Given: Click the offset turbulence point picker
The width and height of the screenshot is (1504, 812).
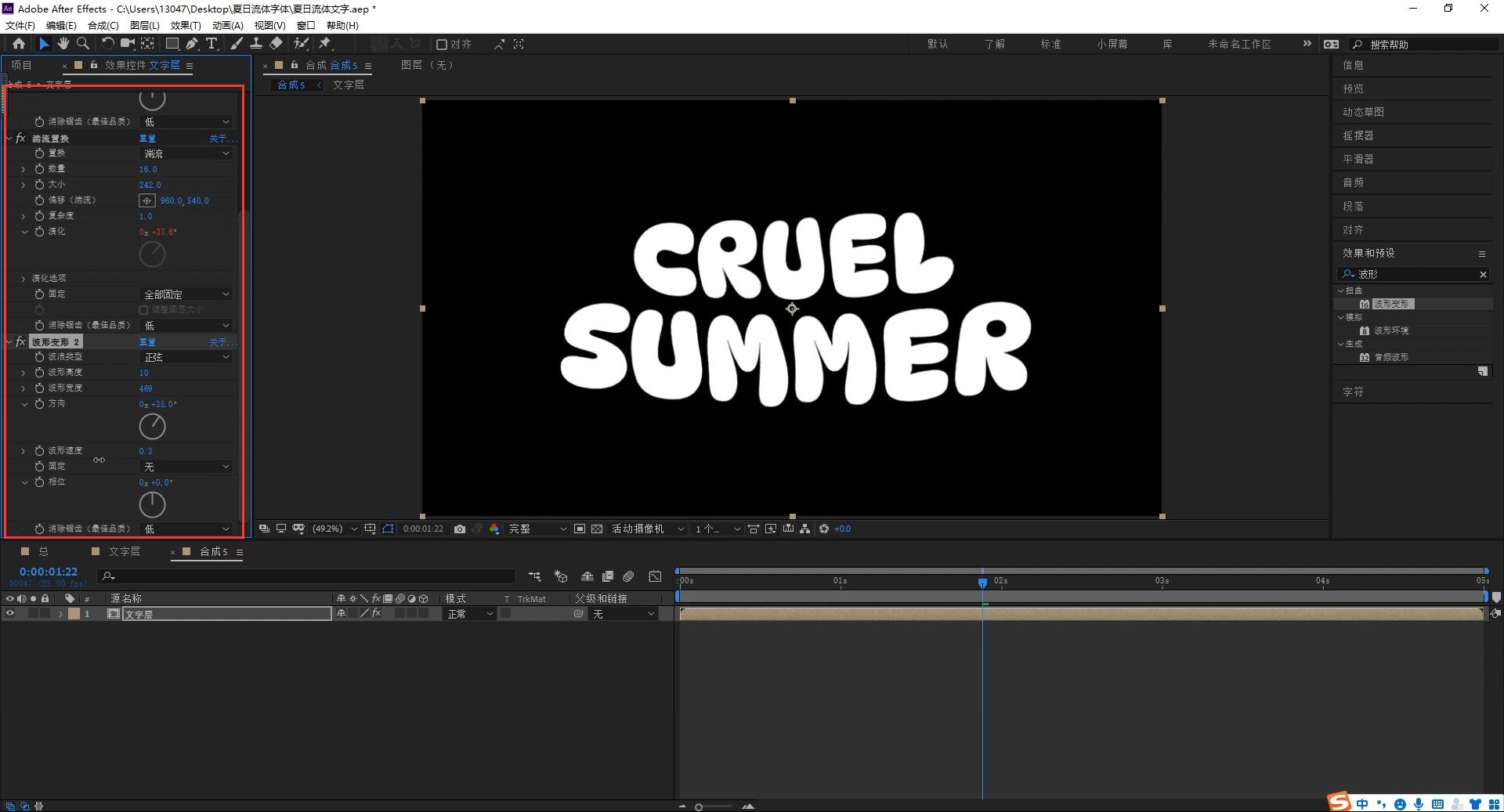Looking at the screenshot, I should tap(146, 200).
